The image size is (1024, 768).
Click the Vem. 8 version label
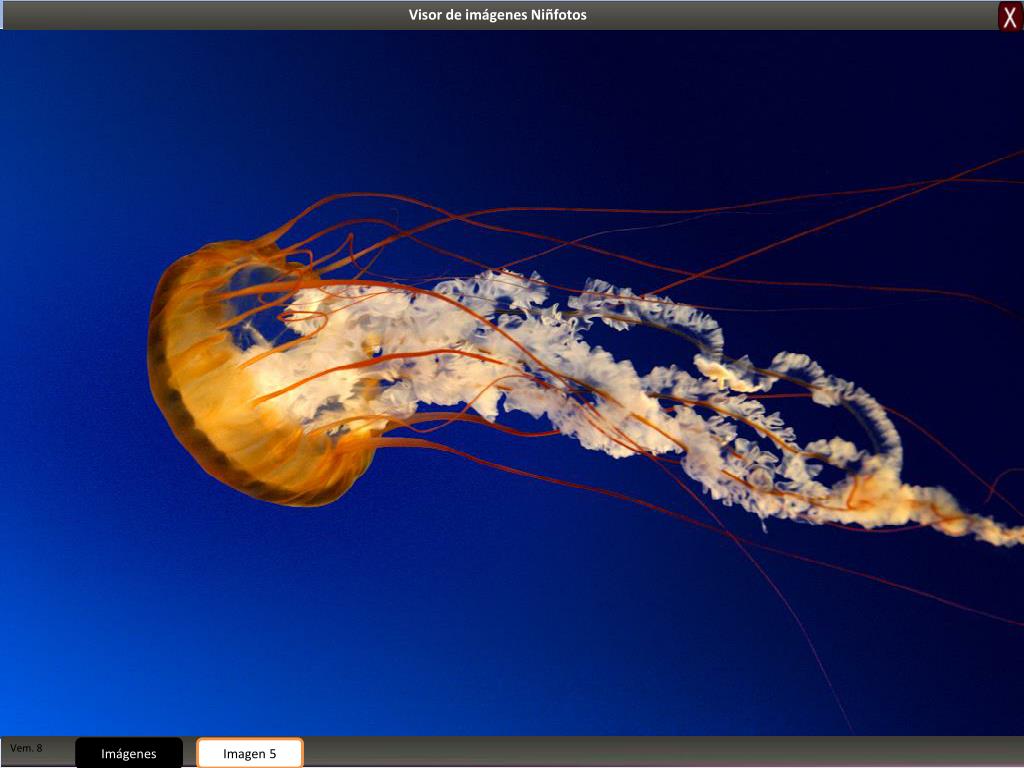click(x=26, y=748)
